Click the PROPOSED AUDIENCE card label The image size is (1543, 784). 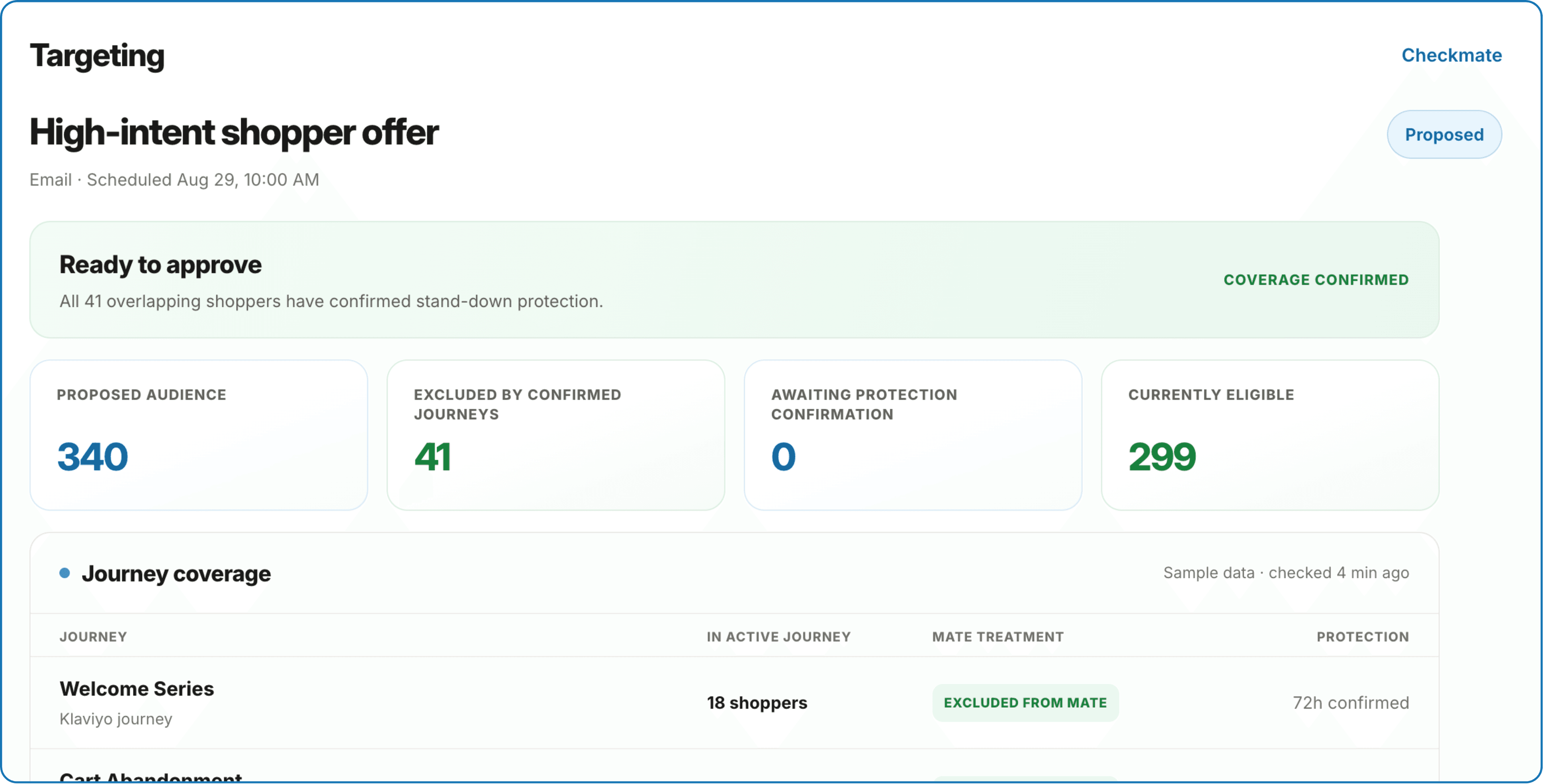coord(141,395)
